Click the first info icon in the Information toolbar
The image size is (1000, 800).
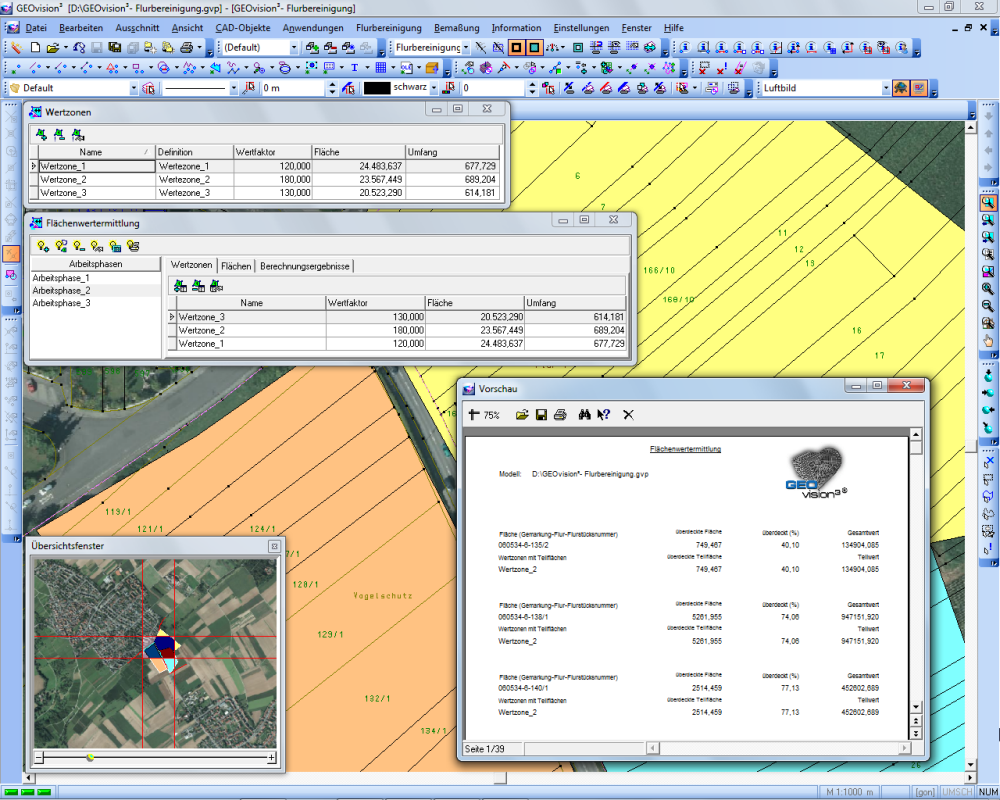[685, 47]
